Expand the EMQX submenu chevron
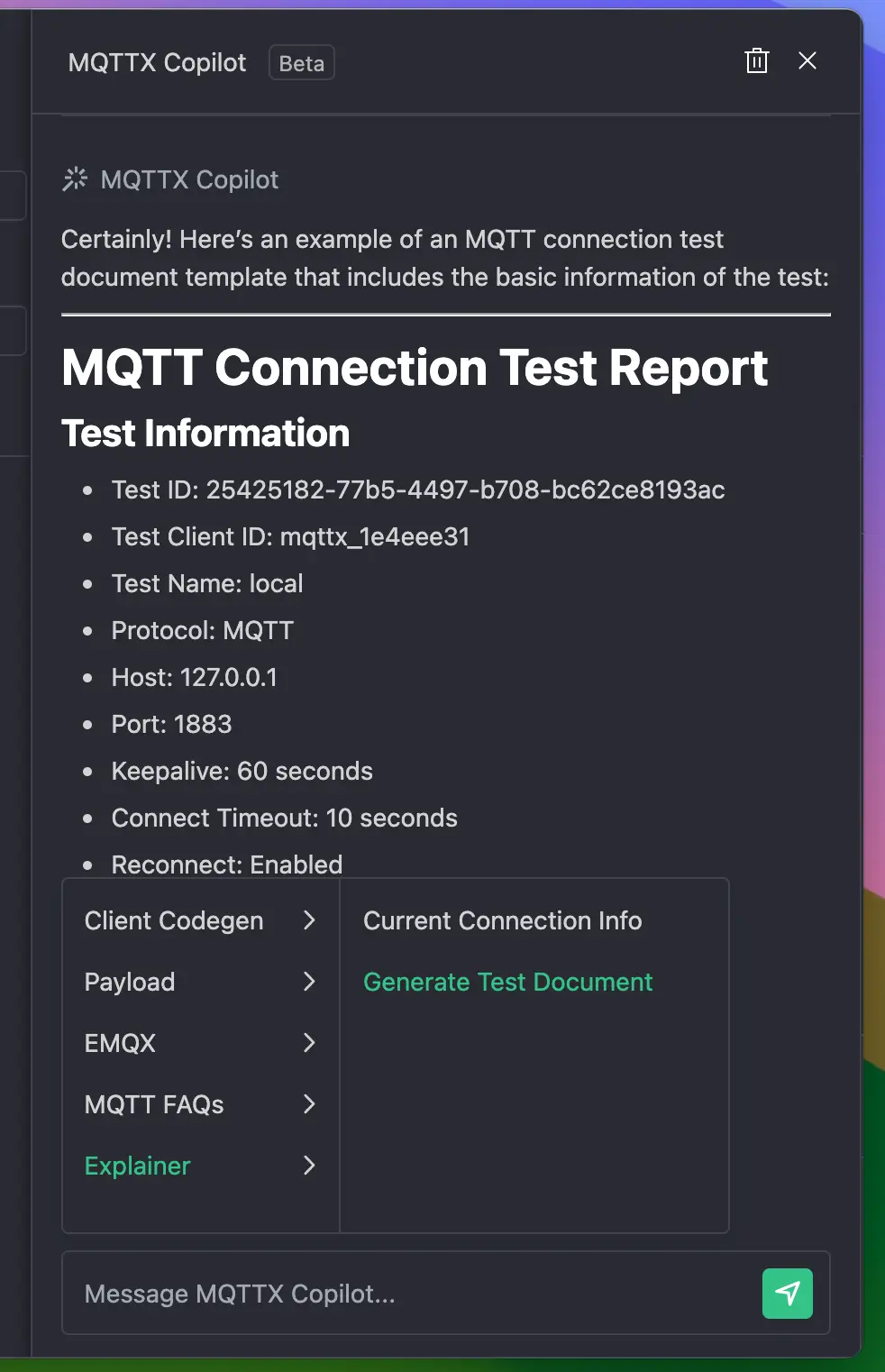 [x=310, y=1043]
